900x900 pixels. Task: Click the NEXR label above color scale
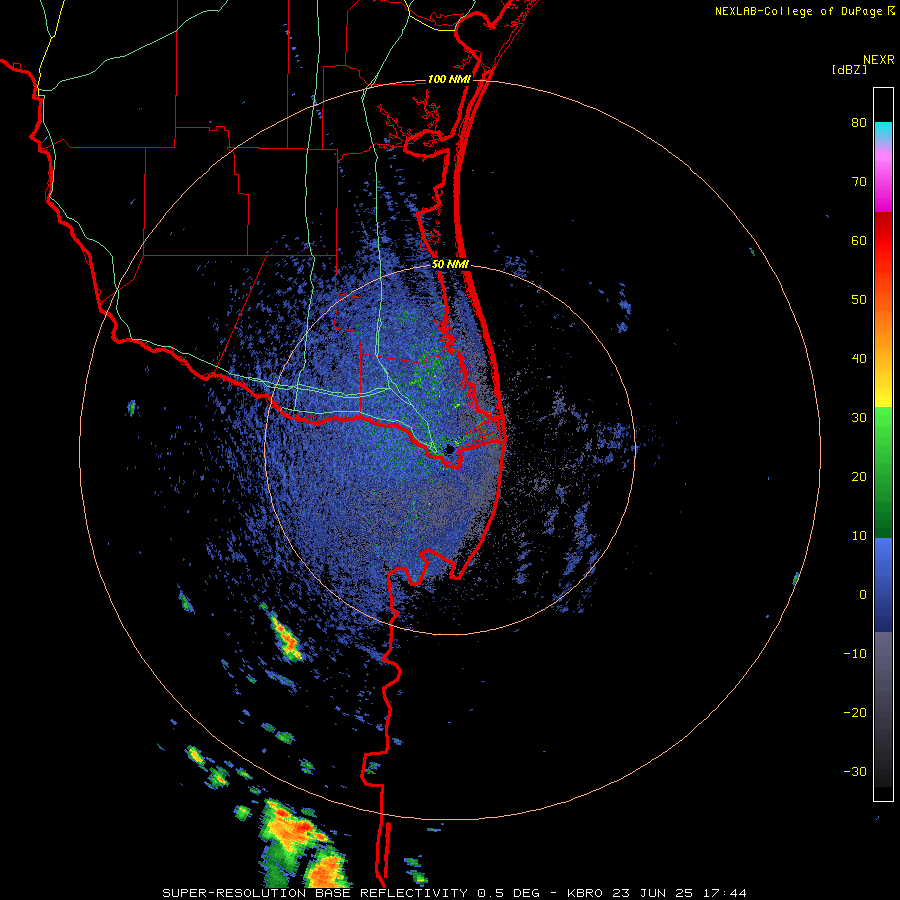[878, 60]
